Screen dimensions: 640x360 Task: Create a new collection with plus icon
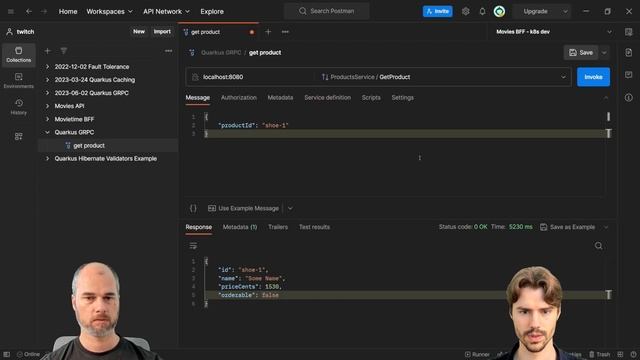click(47, 51)
